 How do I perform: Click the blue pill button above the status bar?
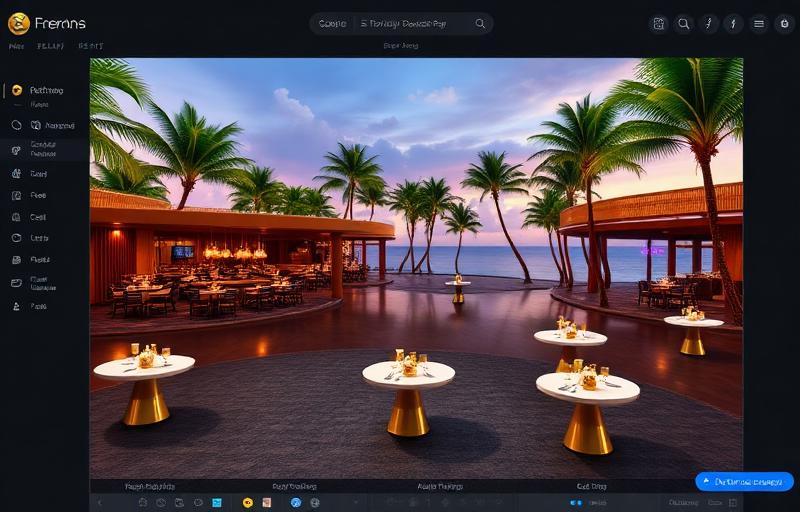(x=744, y=481)
